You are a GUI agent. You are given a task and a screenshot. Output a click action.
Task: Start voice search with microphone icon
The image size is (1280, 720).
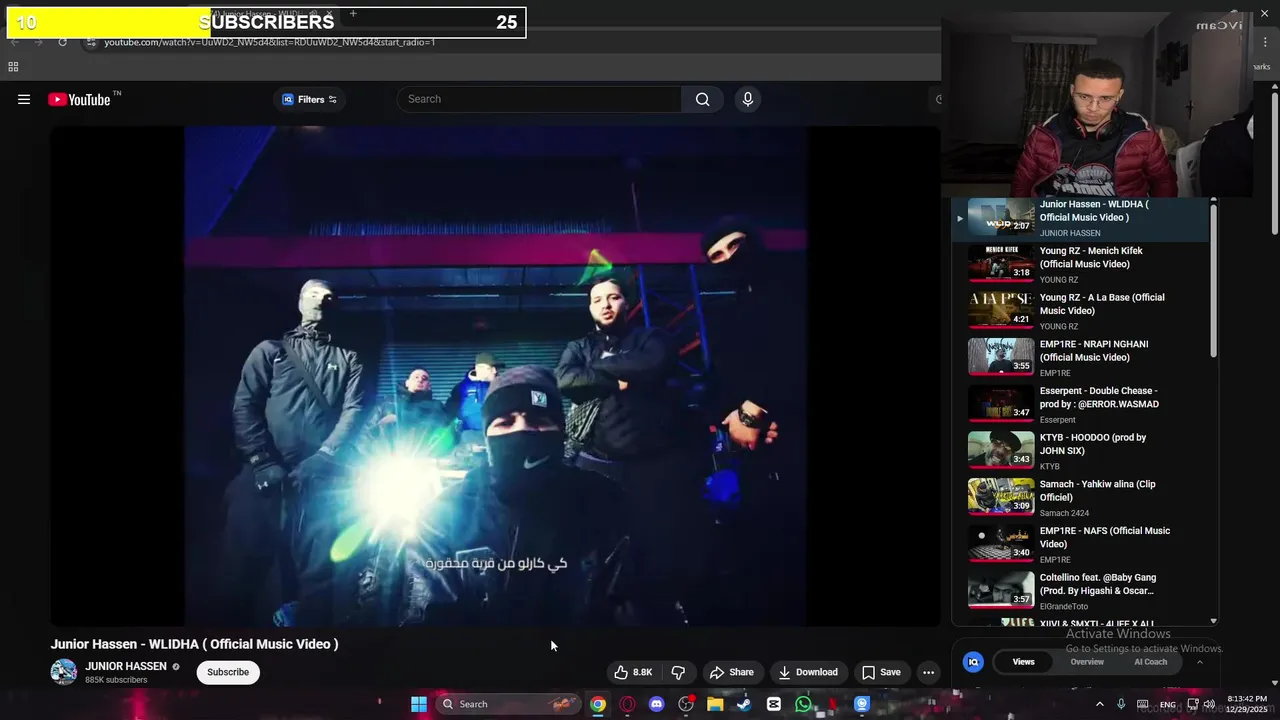point(747,99)
